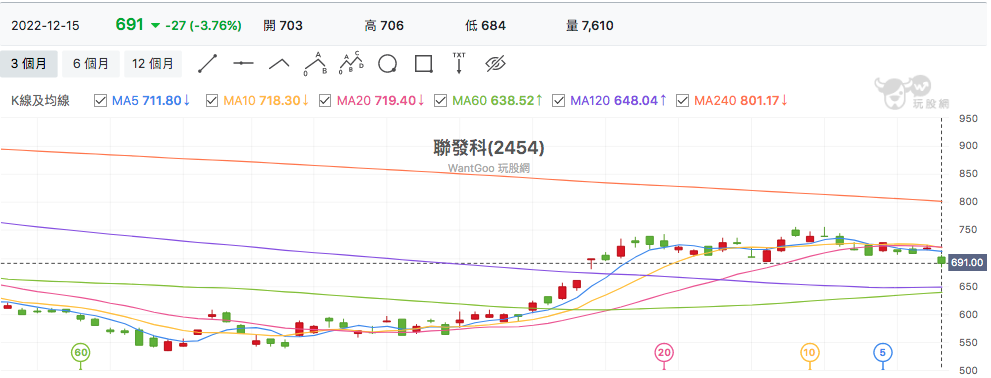Click the MA20 719.40 value label
The width and height of the screenshot is (991, 378).
click(x=381, y=101)
